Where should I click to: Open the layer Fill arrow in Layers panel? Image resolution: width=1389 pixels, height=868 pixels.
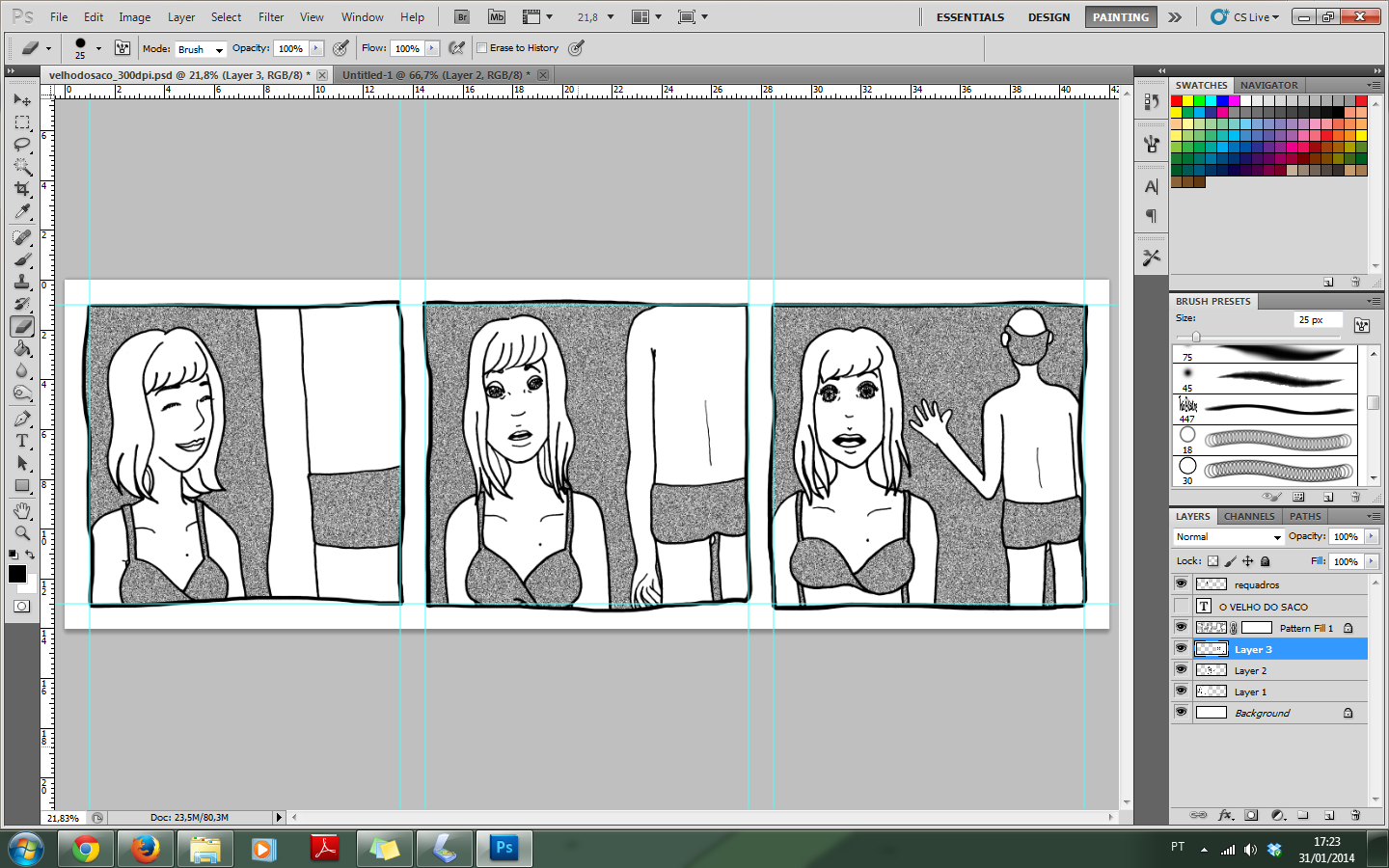pos(1371,560)
